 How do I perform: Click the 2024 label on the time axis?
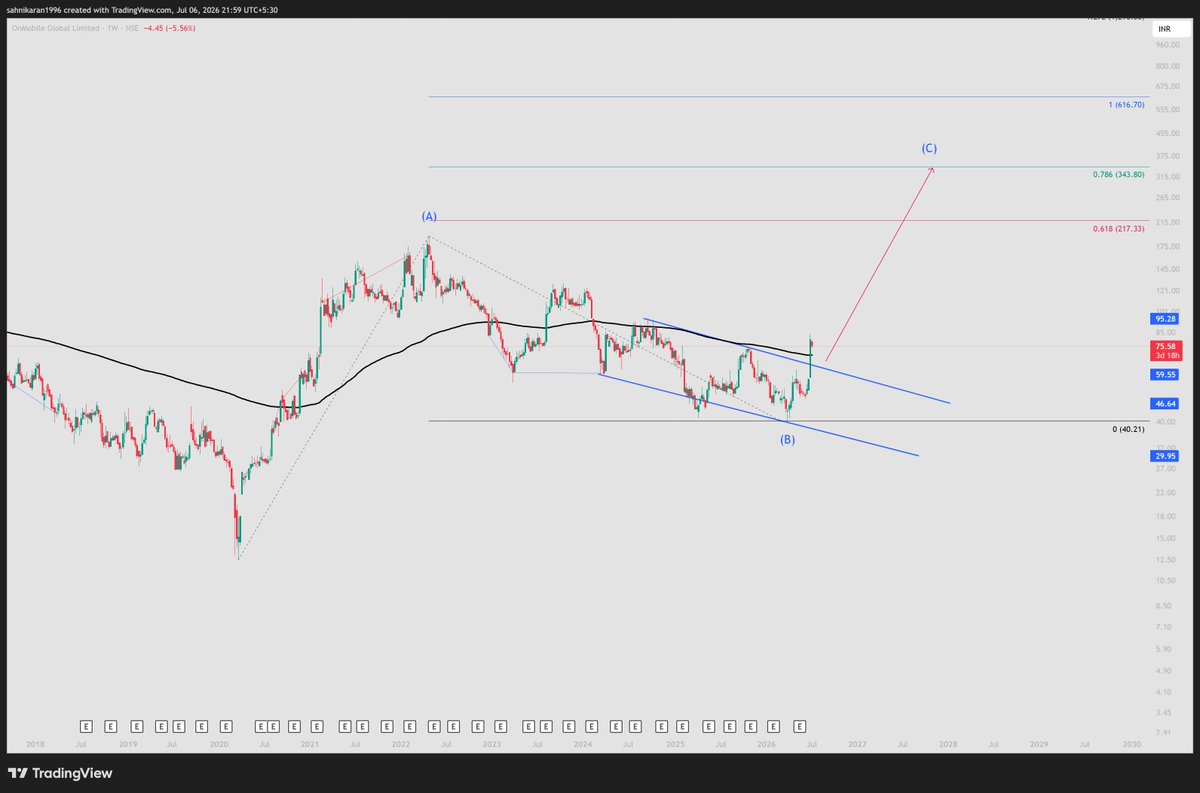[583, 744]
